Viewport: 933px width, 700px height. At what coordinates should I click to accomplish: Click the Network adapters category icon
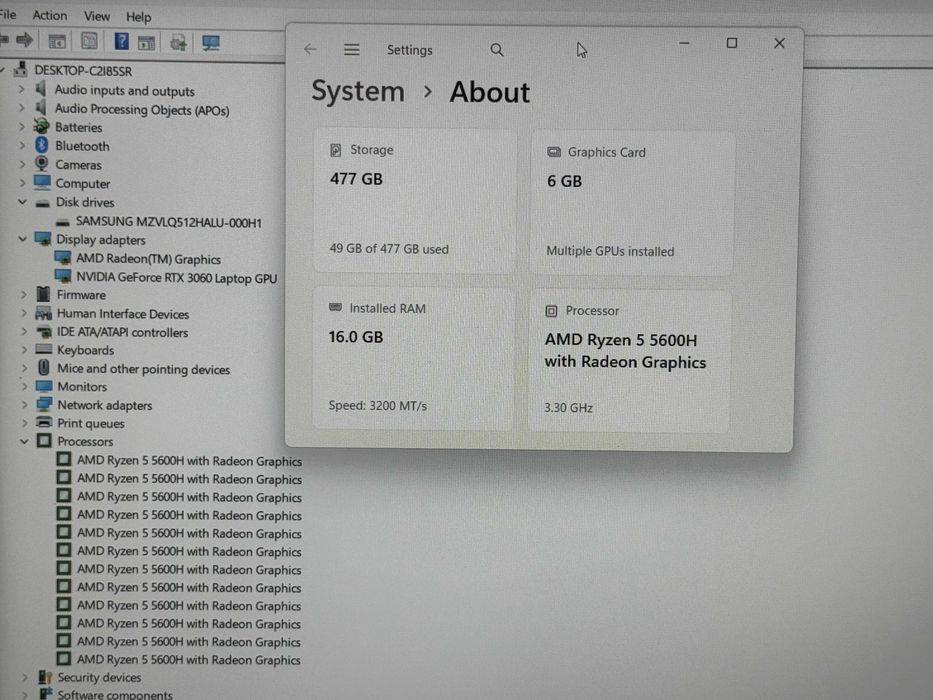click(44, 404)
